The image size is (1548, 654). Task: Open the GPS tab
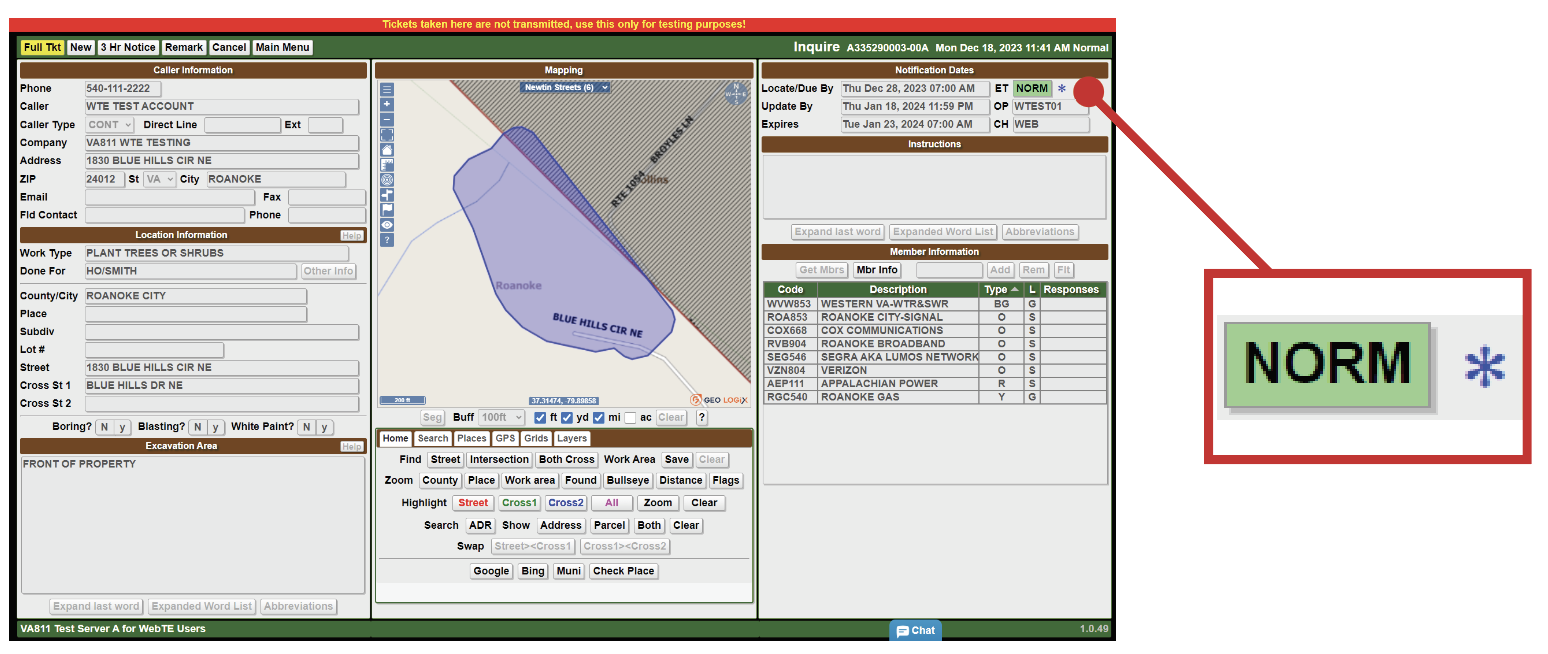coord(505,439)
